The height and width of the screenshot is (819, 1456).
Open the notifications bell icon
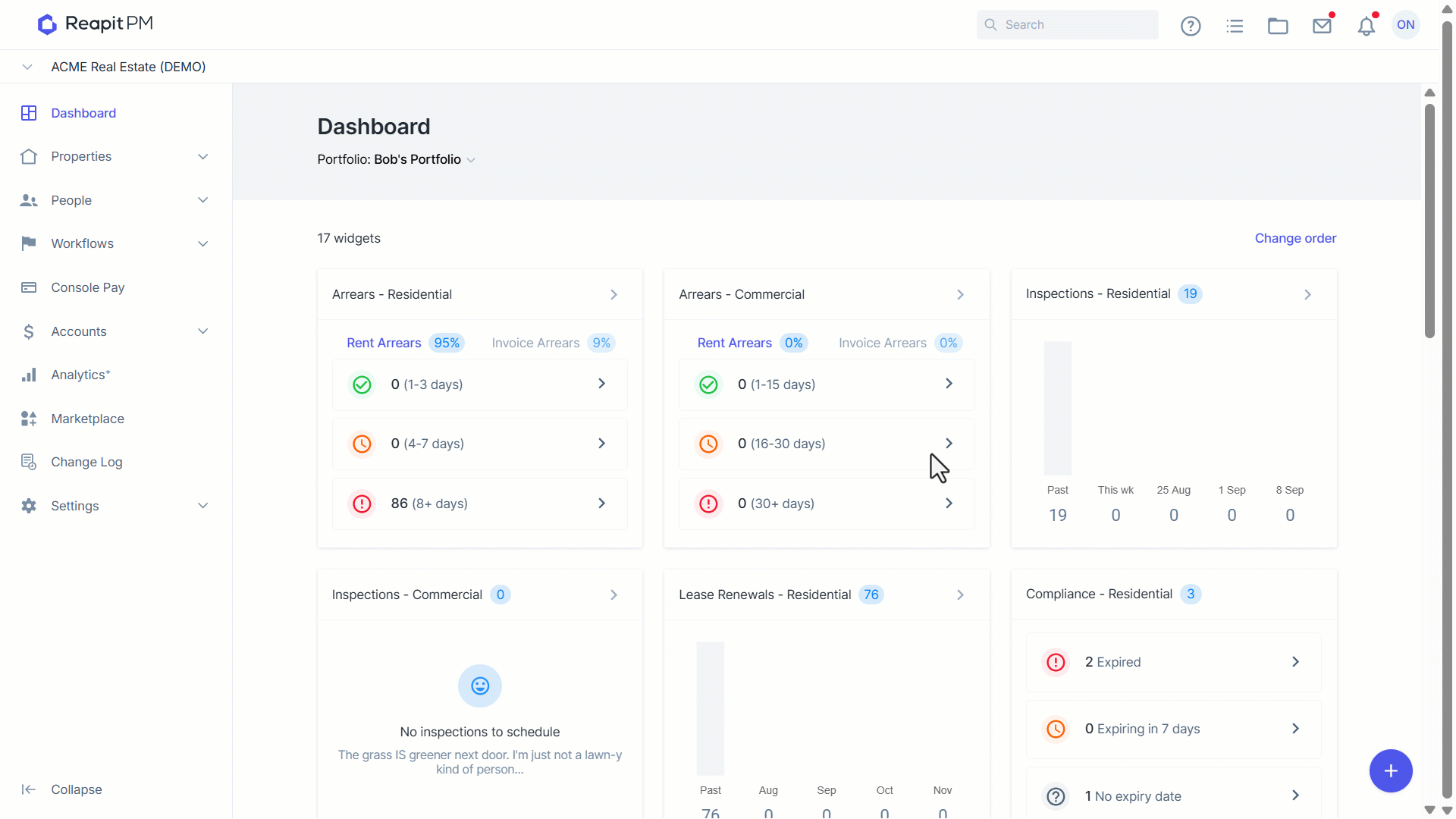click(x=1366, y=26)
